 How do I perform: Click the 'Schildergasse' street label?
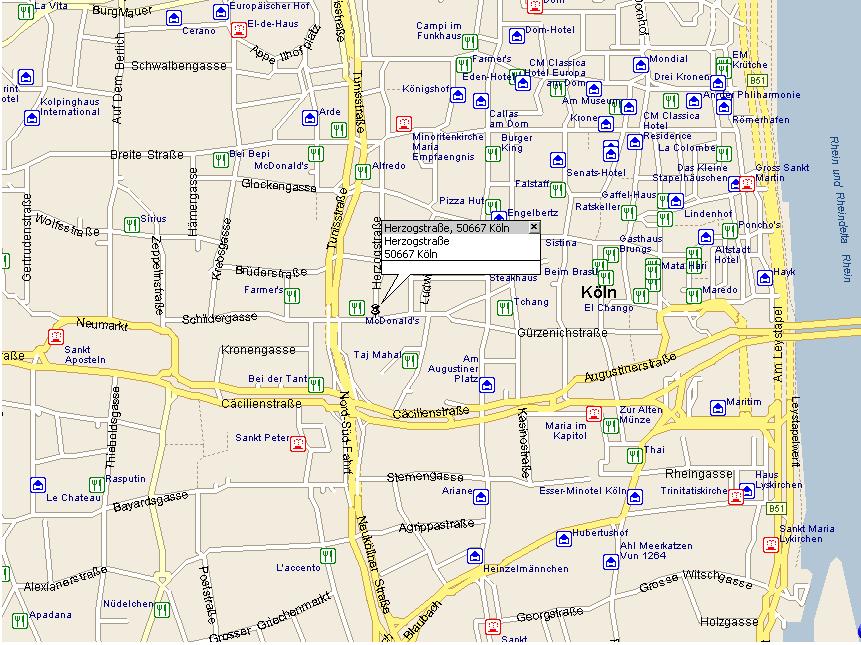[220, 318]
